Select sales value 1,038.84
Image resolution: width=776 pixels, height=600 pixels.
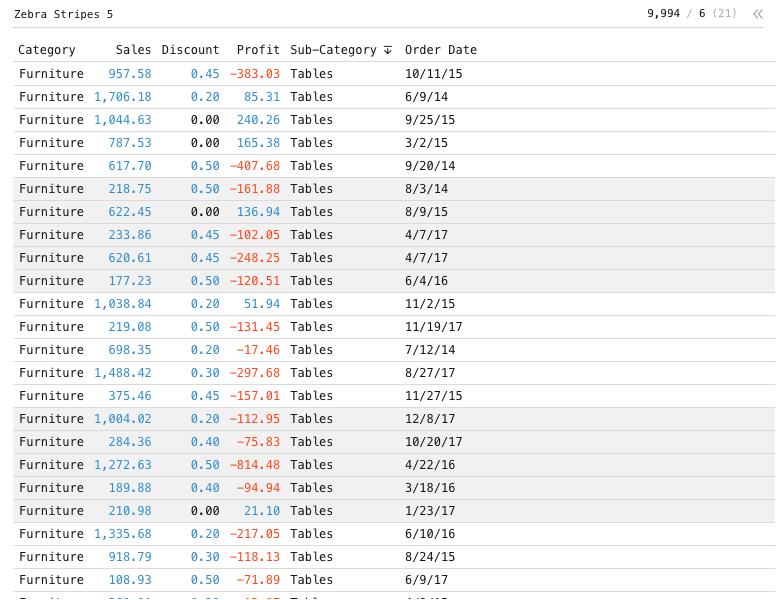pos(123,304)
